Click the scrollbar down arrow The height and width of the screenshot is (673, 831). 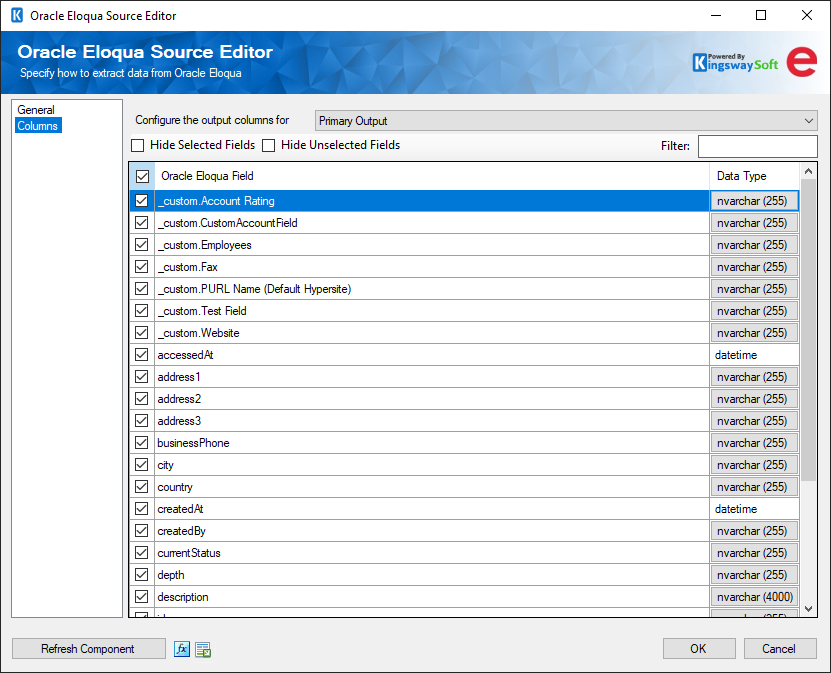pyautogui.click(x=808, y=609)
